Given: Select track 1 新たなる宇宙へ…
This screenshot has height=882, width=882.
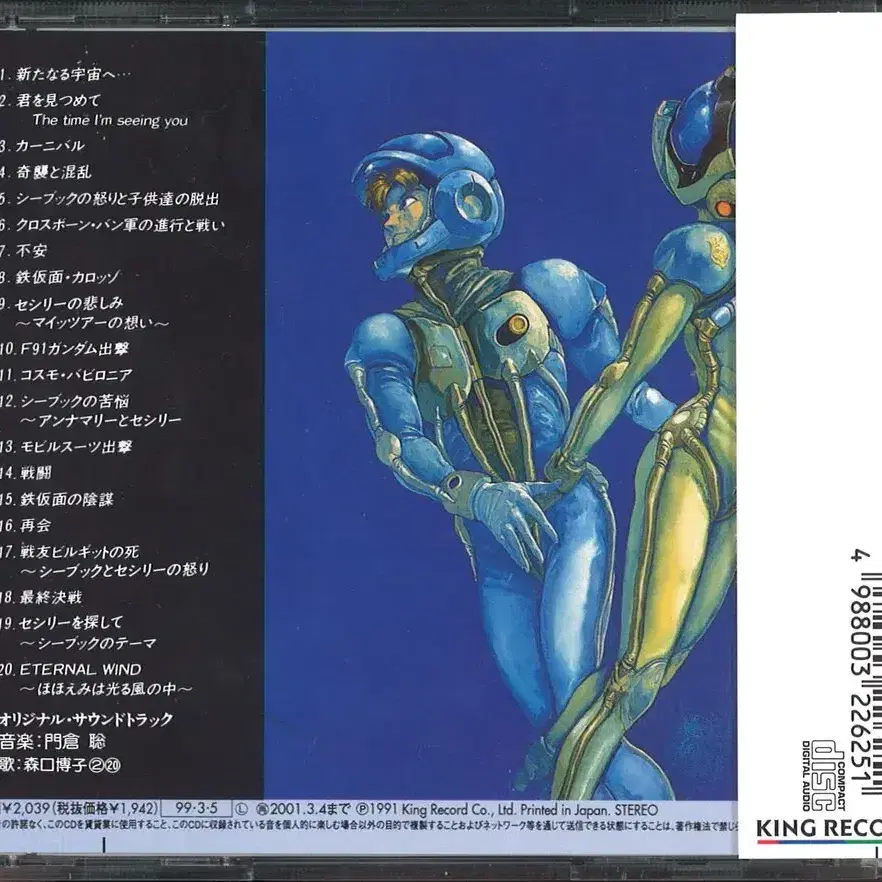Looking at the screenshot, I should (65, 74).
